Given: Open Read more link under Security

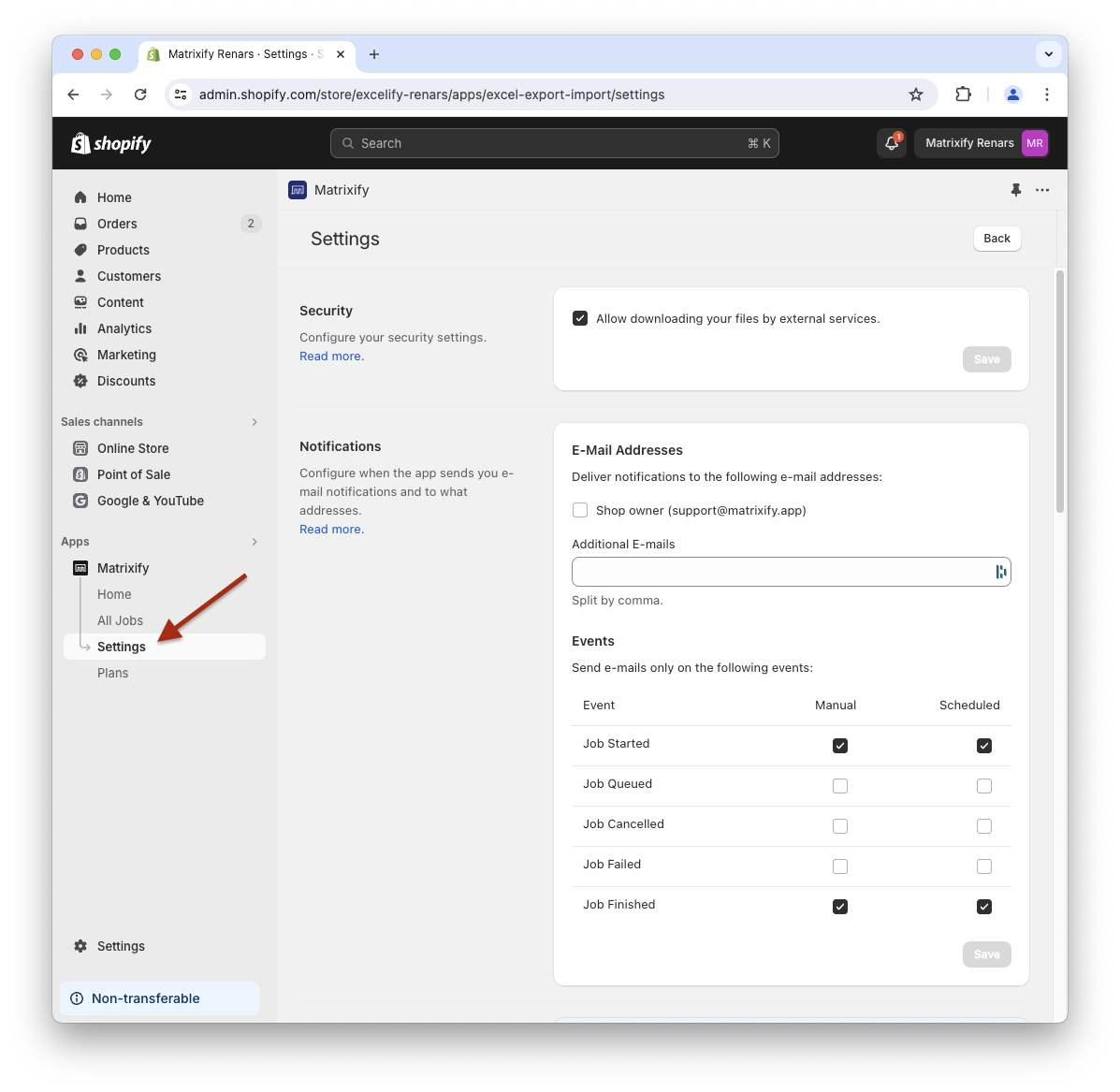Looking at the screenshot, I should (x=331, y=357).
